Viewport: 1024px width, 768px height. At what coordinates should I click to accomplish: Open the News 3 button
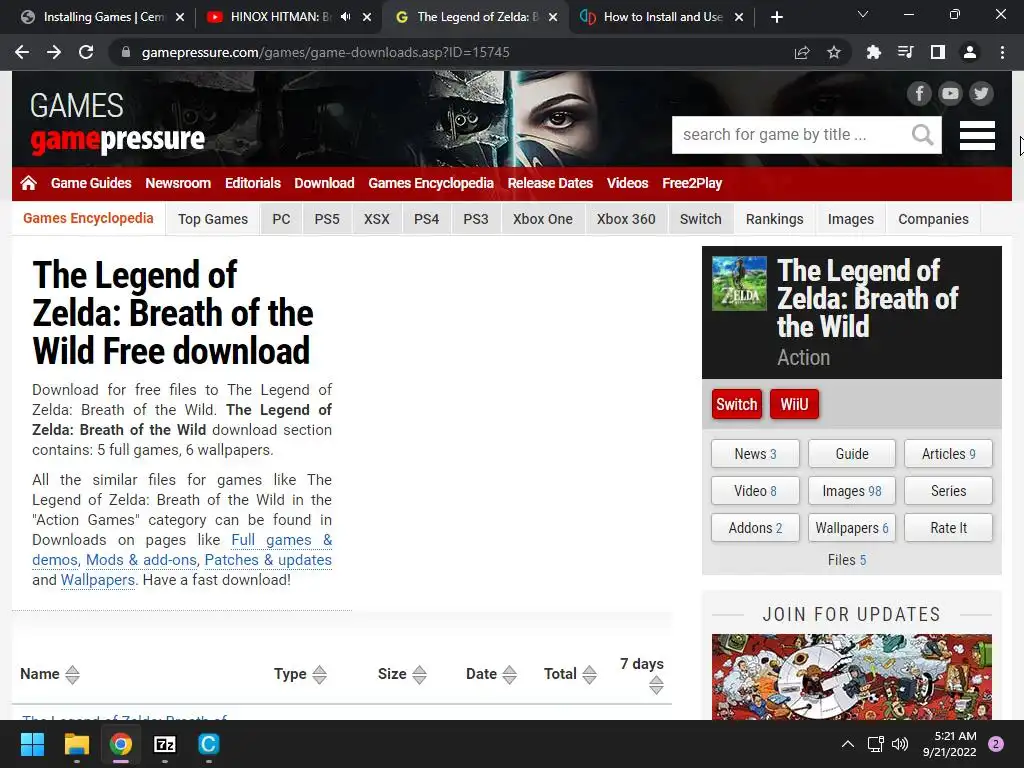click(x=755, y=454)
